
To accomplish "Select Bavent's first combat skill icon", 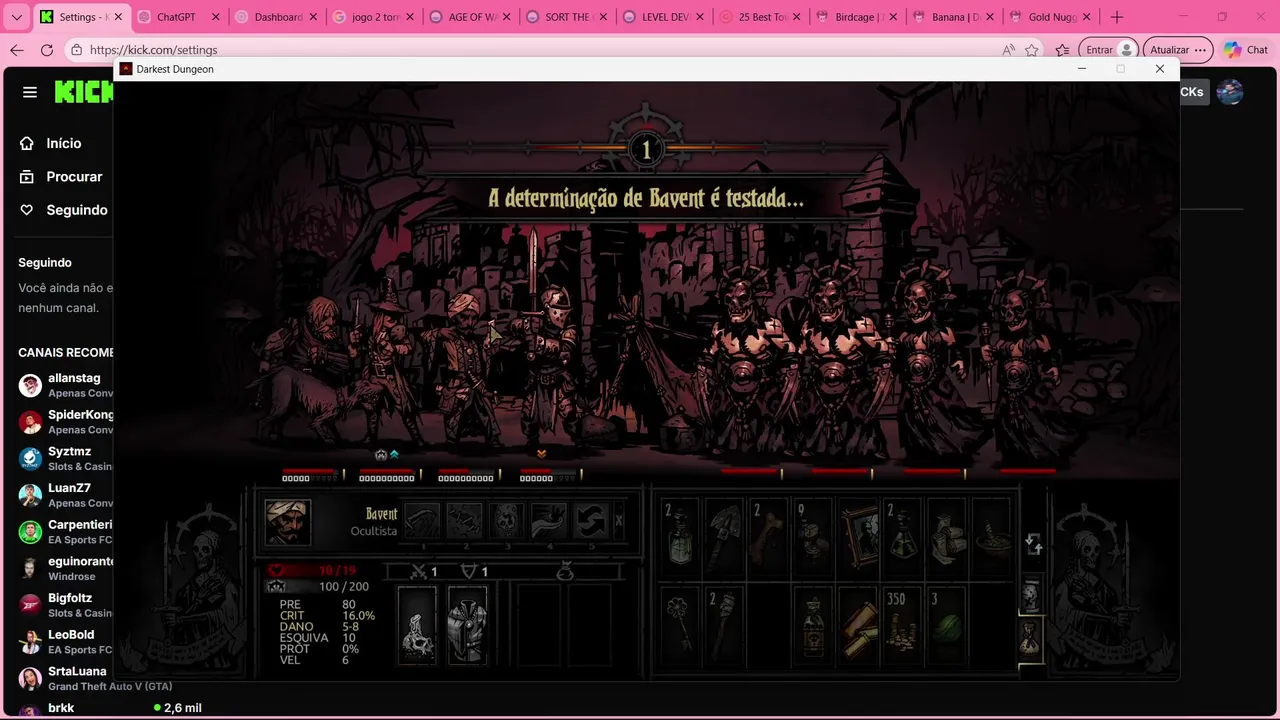I will tap(422, 521).
